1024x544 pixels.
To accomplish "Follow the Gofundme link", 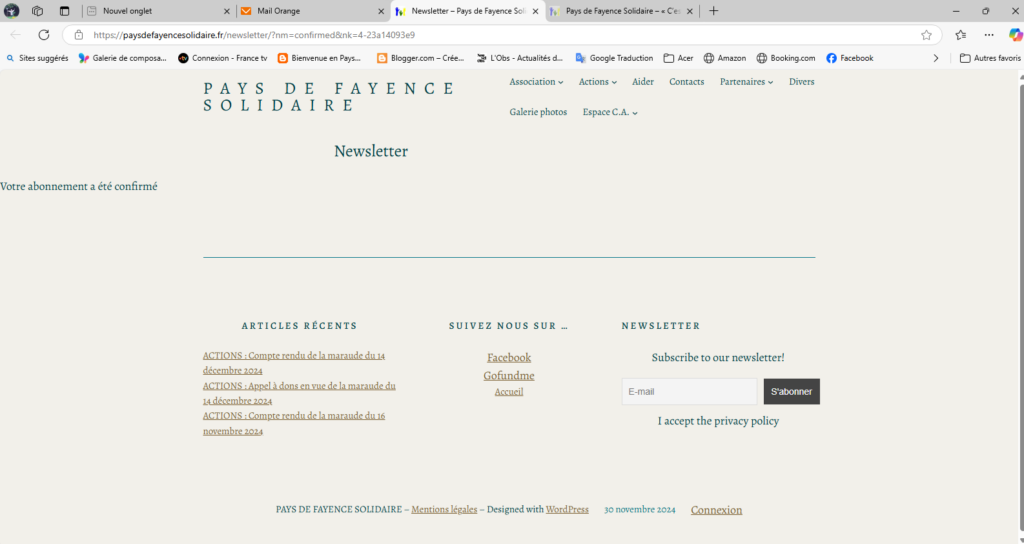I will [x=509, y=376].
